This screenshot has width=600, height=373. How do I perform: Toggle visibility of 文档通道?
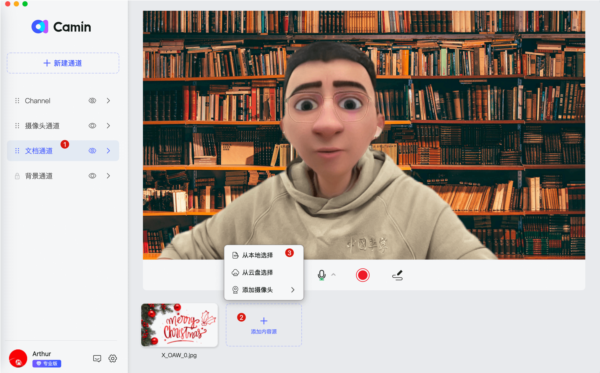click(x=92, y=151)
